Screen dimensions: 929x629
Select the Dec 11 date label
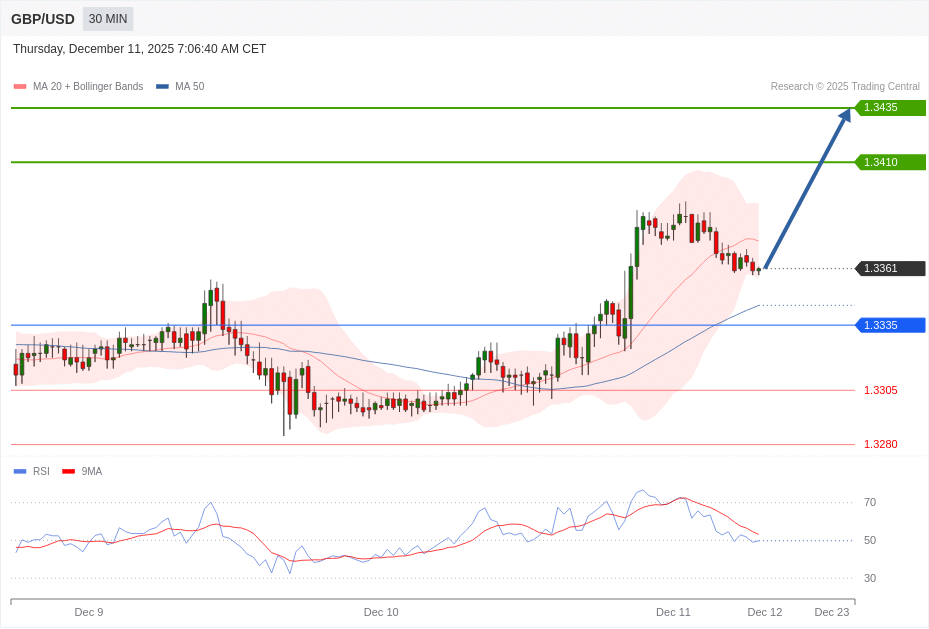[673, 612]
